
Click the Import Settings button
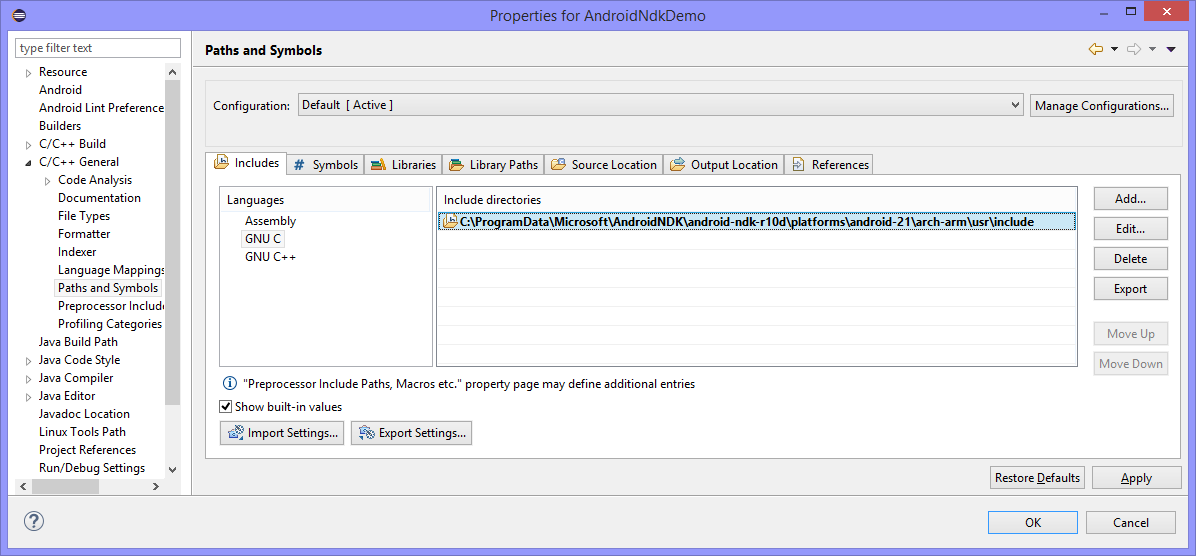282,433
